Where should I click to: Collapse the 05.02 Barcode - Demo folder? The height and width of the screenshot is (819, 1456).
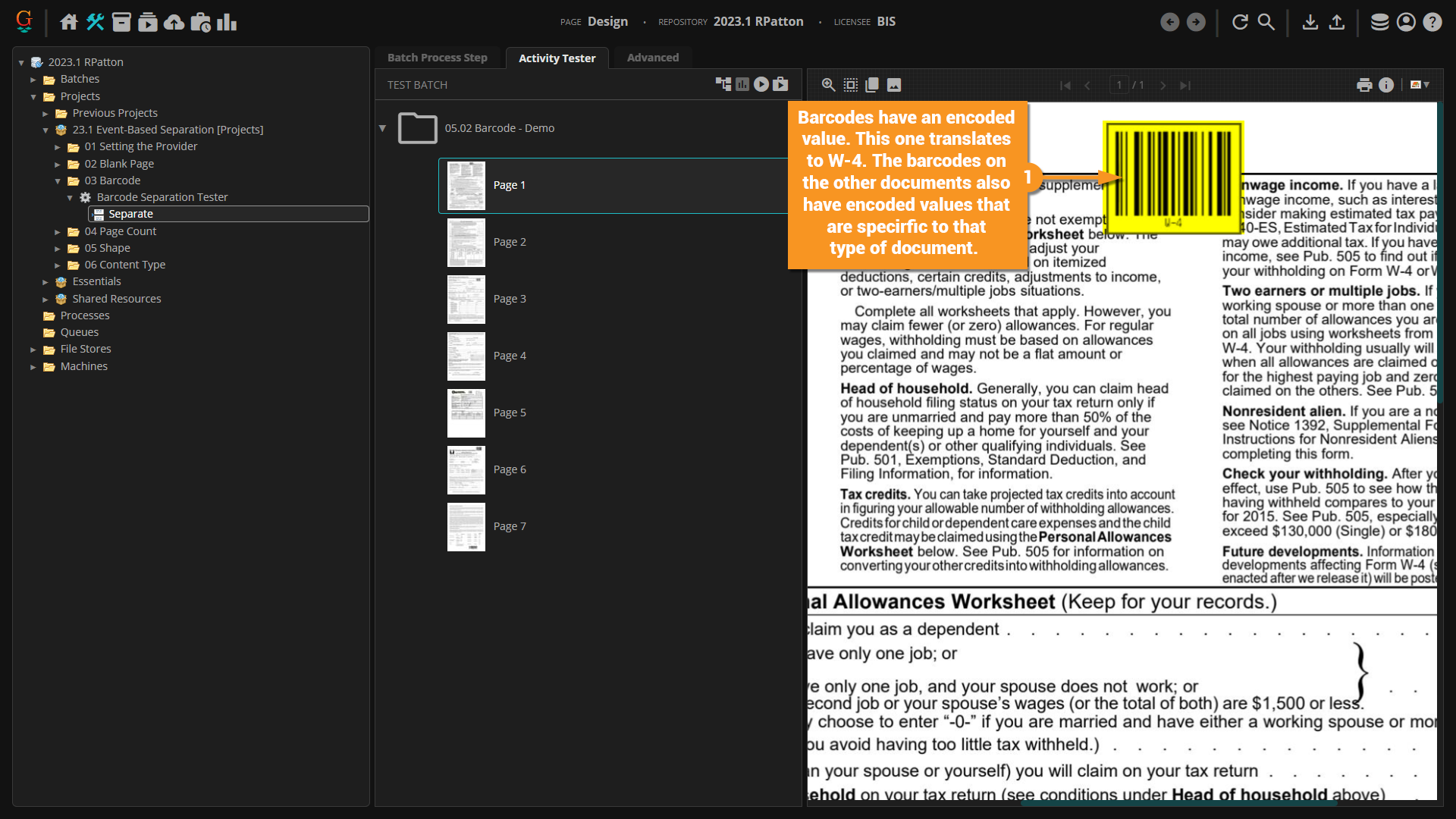tap(382, 128)
